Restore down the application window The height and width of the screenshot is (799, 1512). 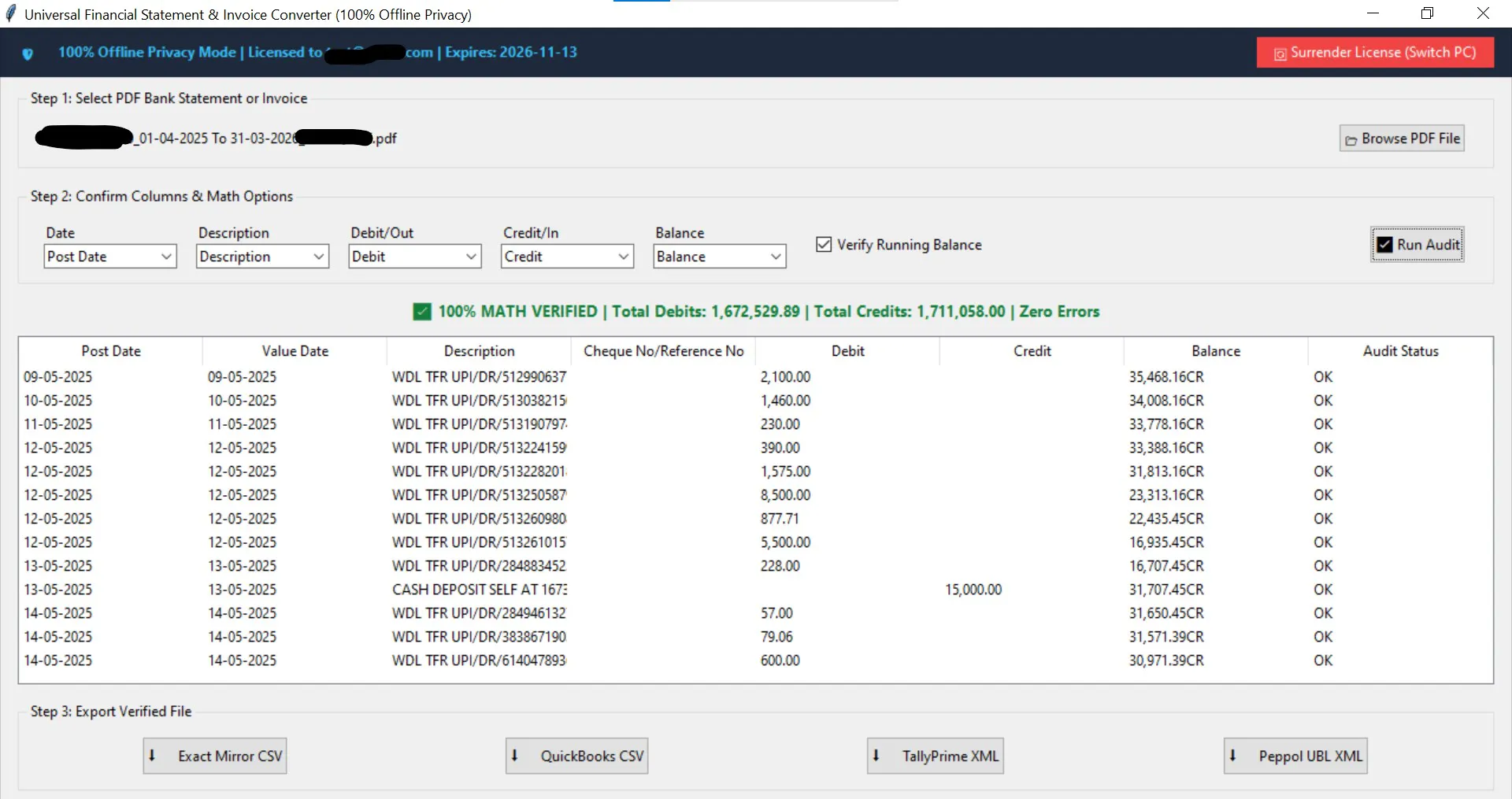tap(1427, 13)
